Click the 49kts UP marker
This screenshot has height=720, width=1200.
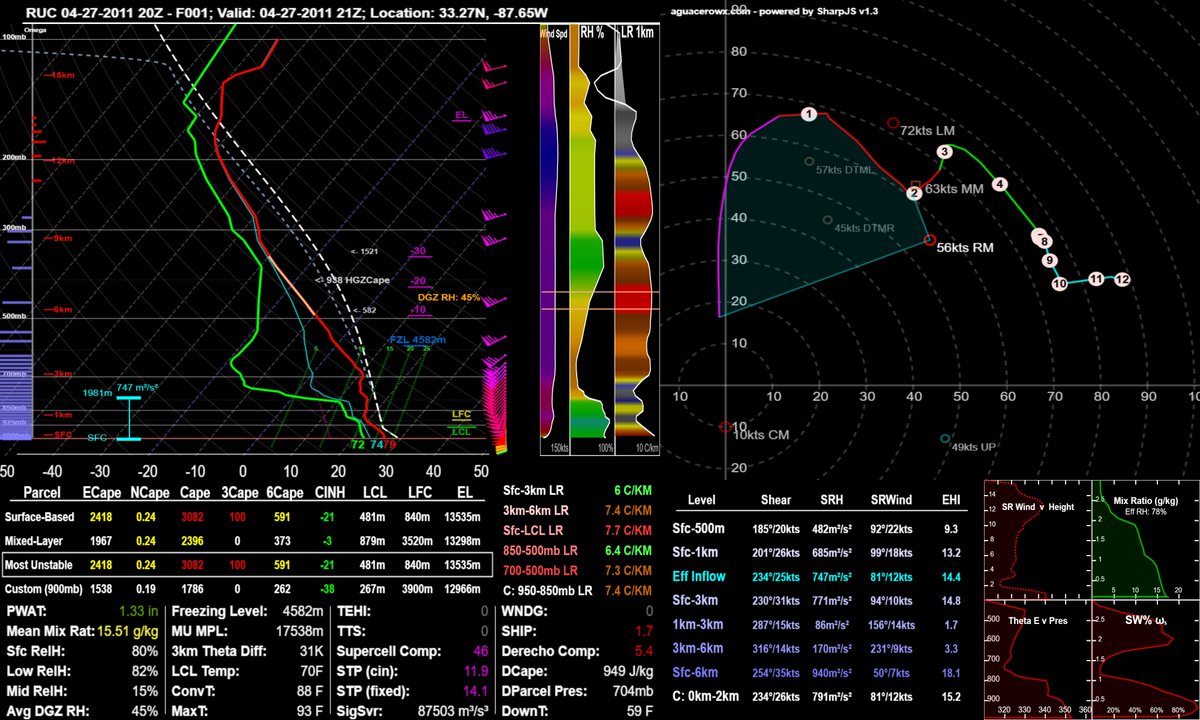click(x=945, y=439)
